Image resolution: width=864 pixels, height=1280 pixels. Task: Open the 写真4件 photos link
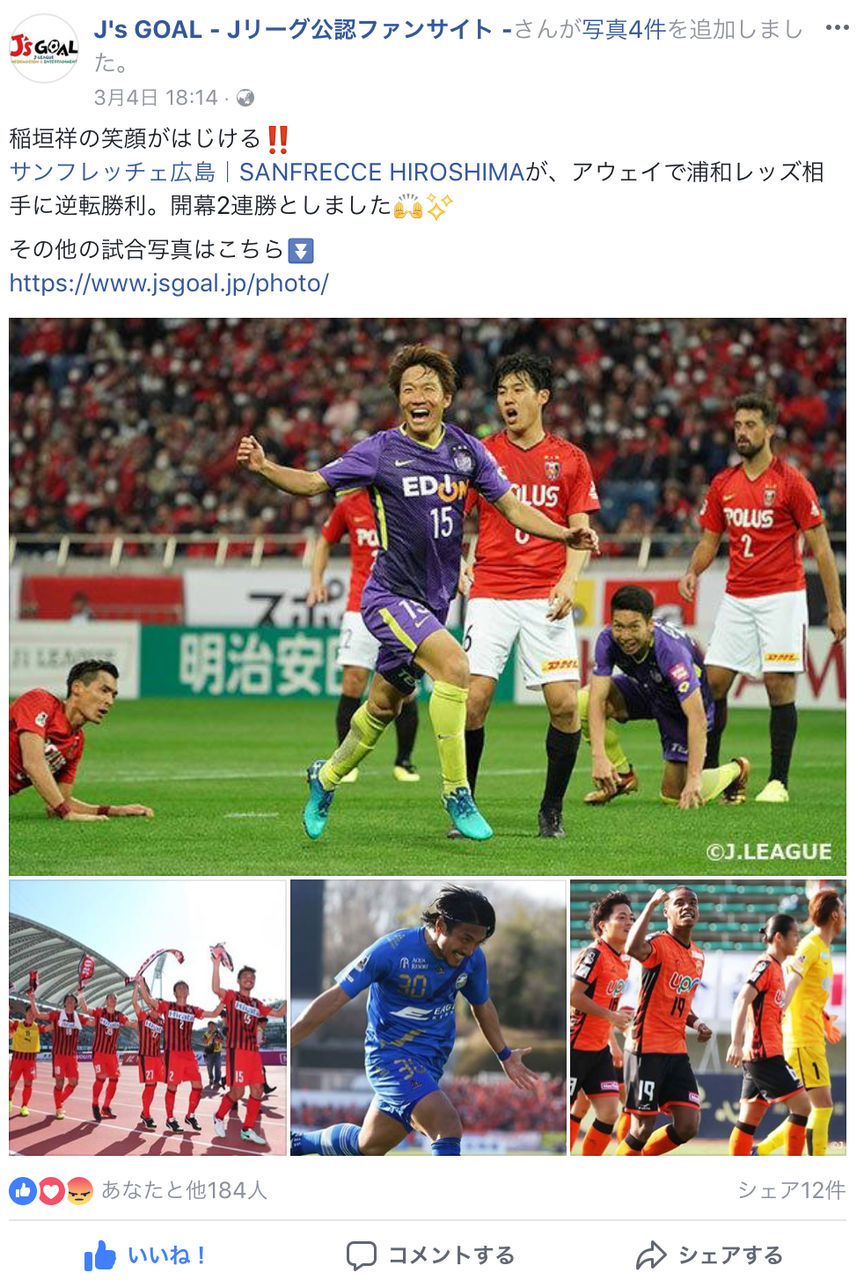coord(624,30)
